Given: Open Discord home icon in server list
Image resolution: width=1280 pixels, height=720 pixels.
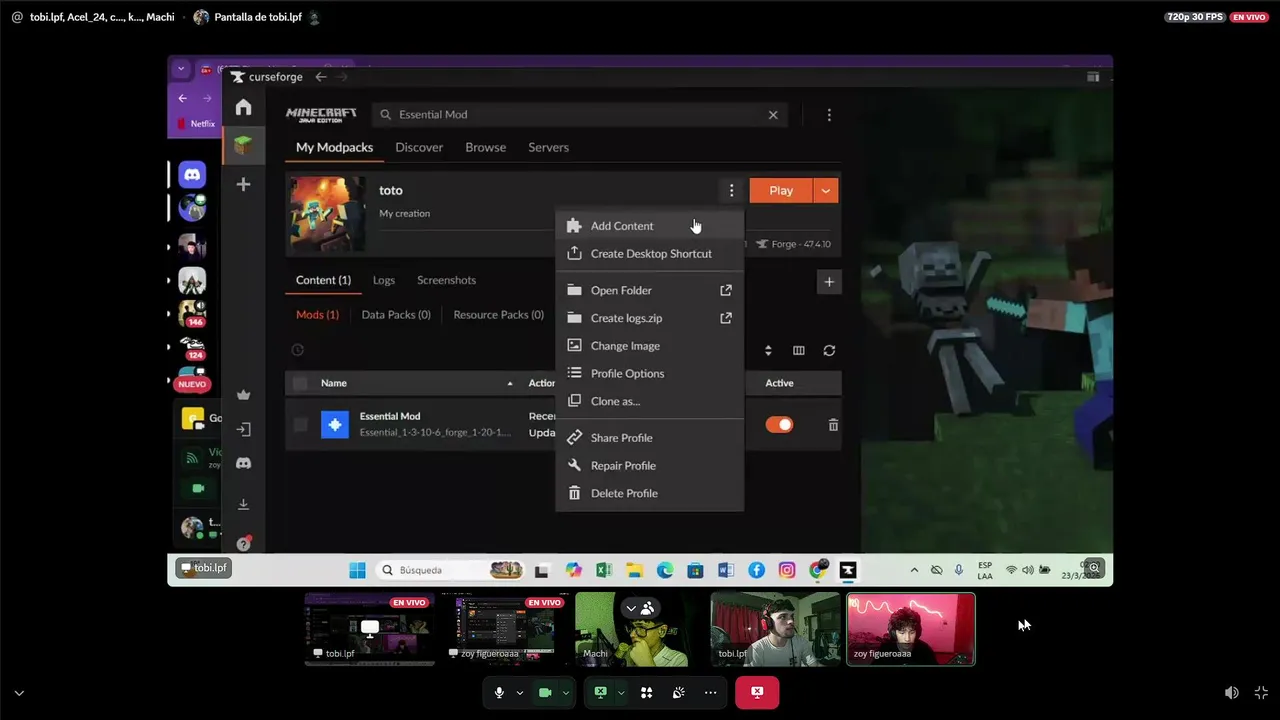Looking at the screenshot, I should (x=192, y=175).
